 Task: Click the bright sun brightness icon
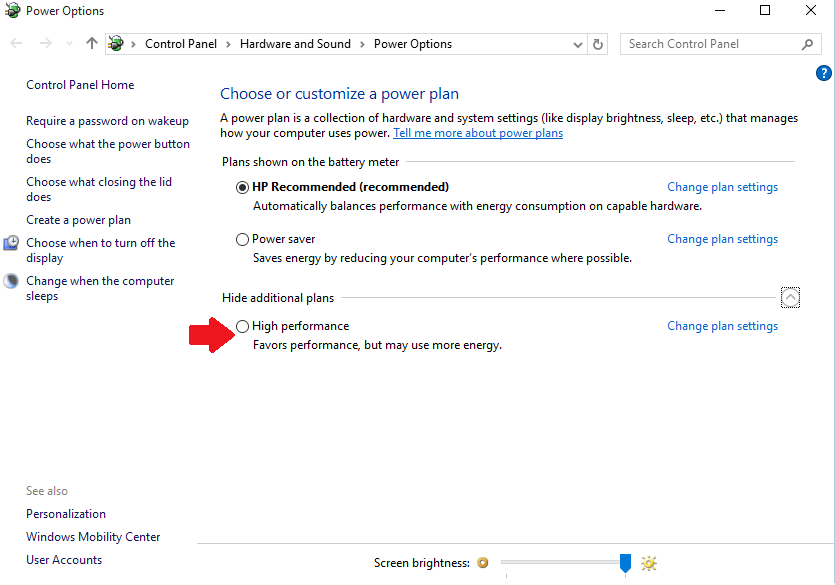point(649,563)
